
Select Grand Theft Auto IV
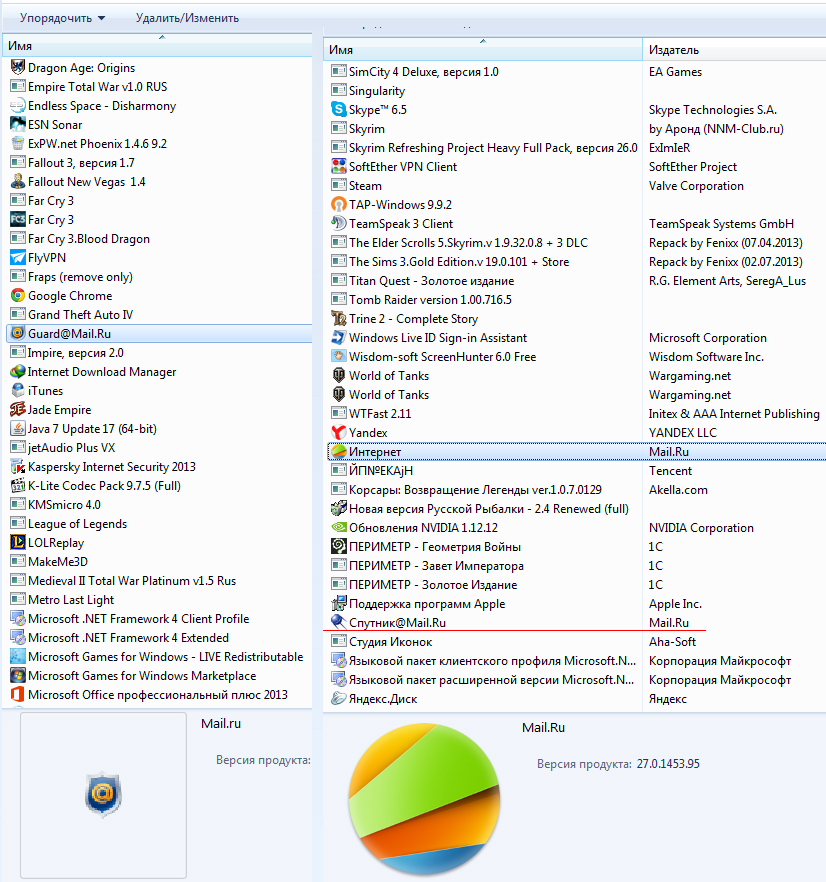(80, 314)
